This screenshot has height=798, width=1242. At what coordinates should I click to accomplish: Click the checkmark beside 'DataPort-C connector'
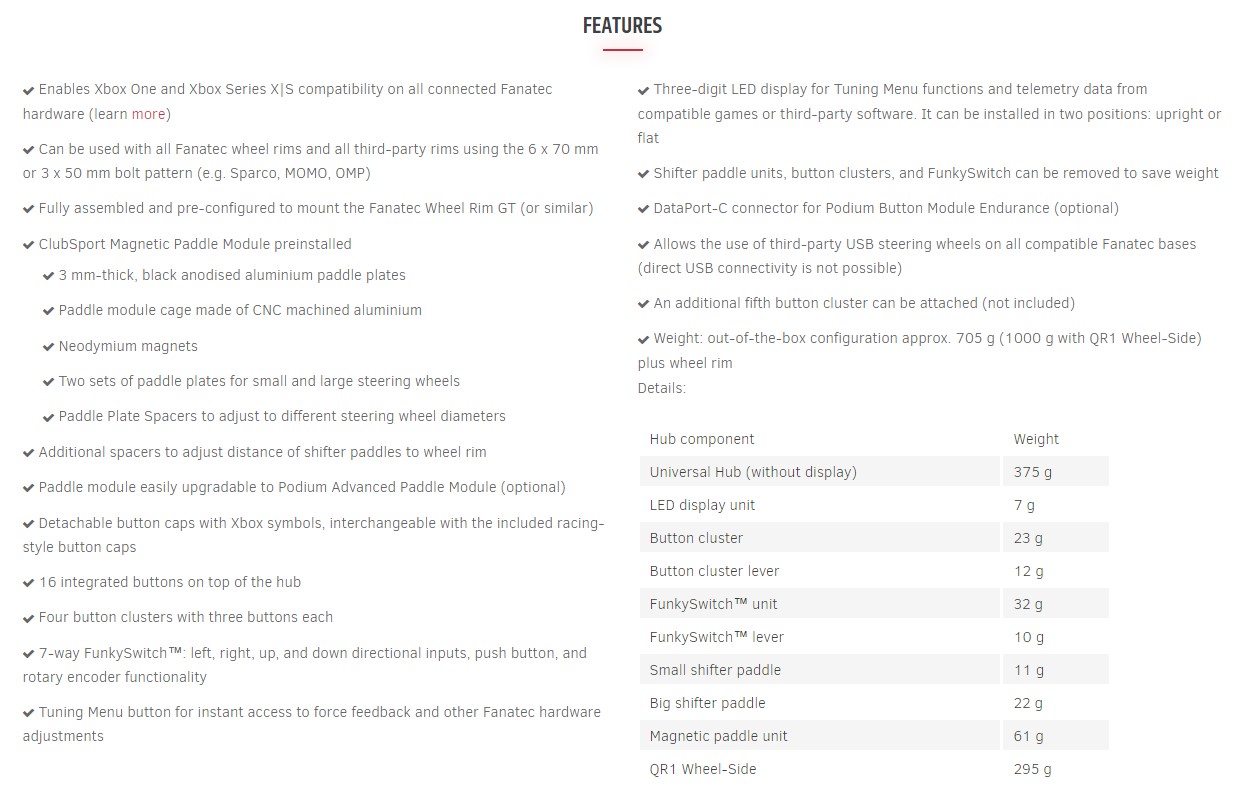(x=644, y=209)
